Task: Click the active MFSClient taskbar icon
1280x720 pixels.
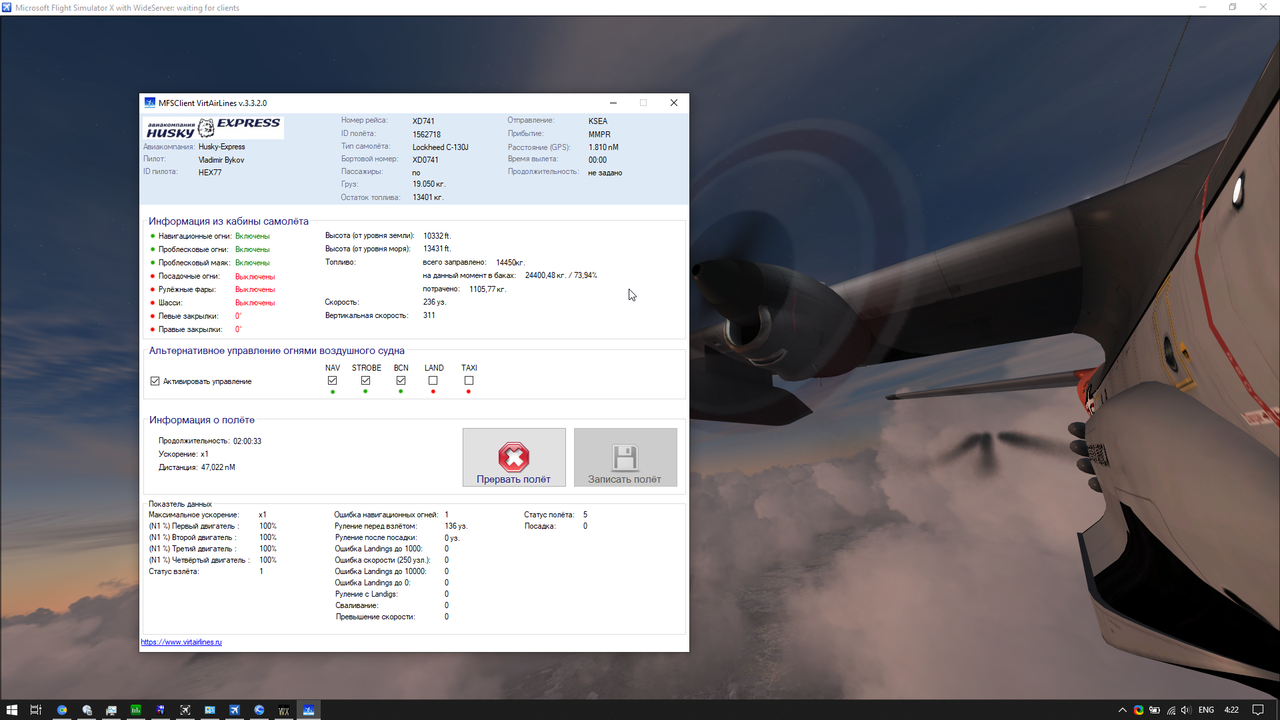Action: (x=309, y=710)
